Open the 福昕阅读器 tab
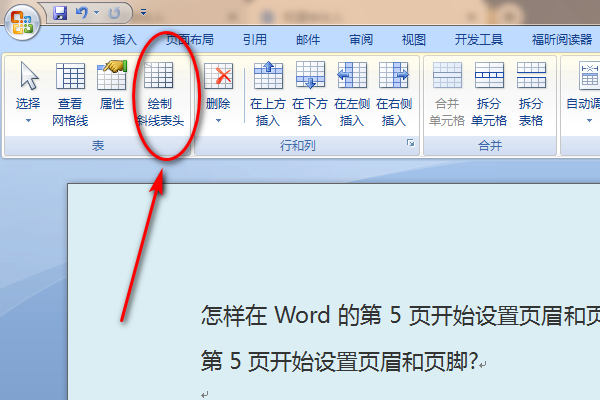This screenshot has height=400, width=600. pos(562,39)
